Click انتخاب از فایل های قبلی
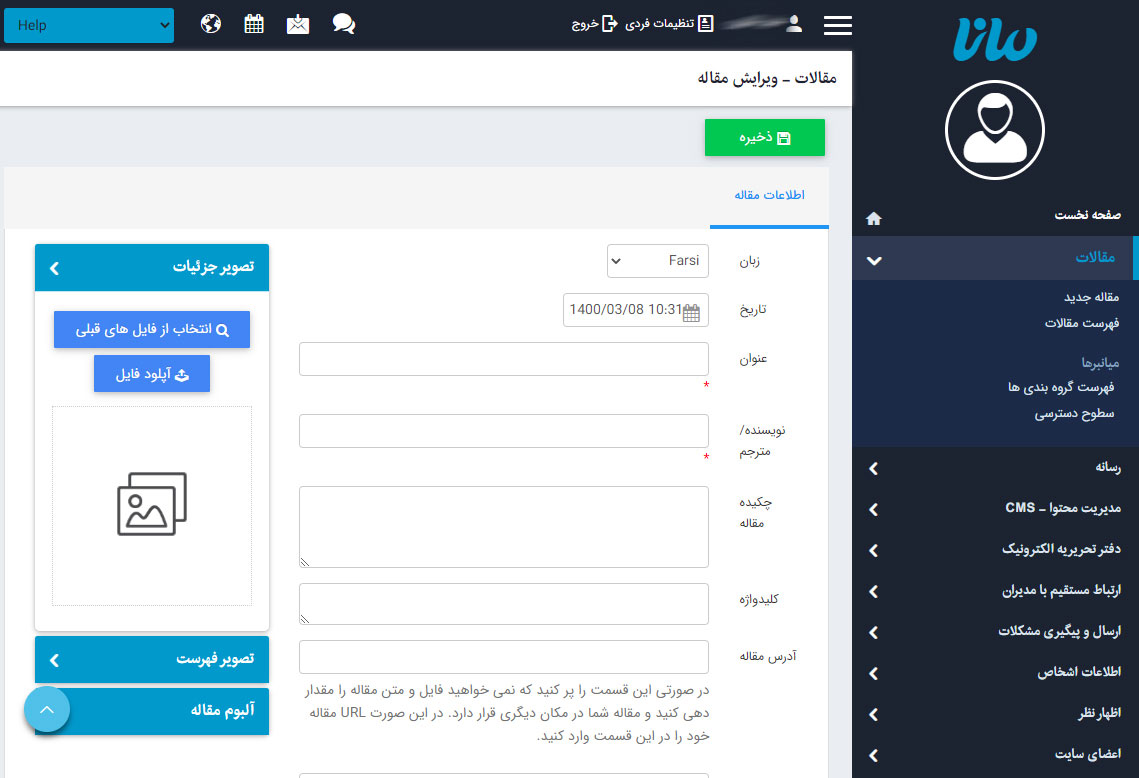Screen dimensions: 1139x778 click(151, 329)
